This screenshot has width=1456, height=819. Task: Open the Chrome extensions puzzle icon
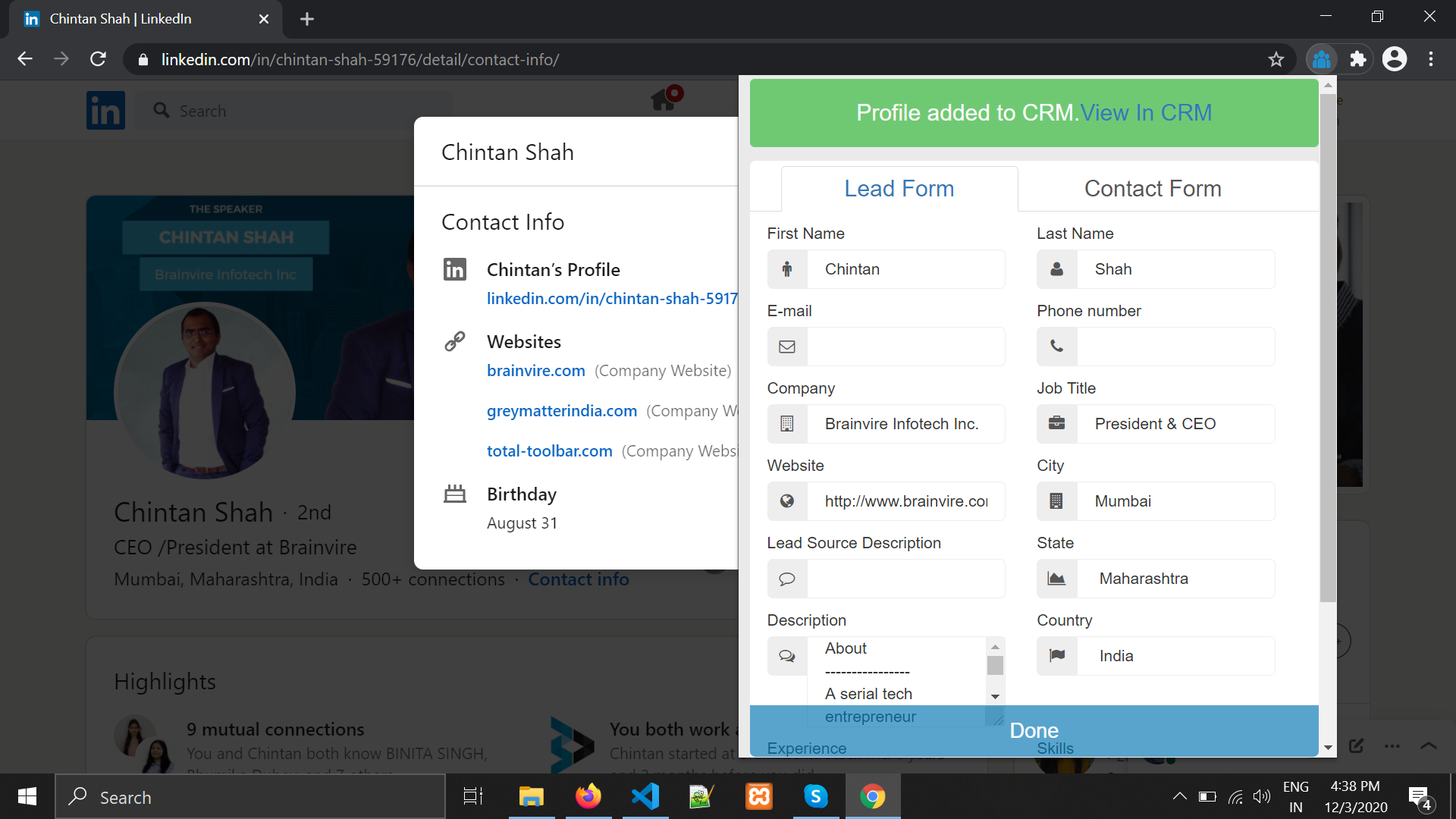[x=1358, y=59]
